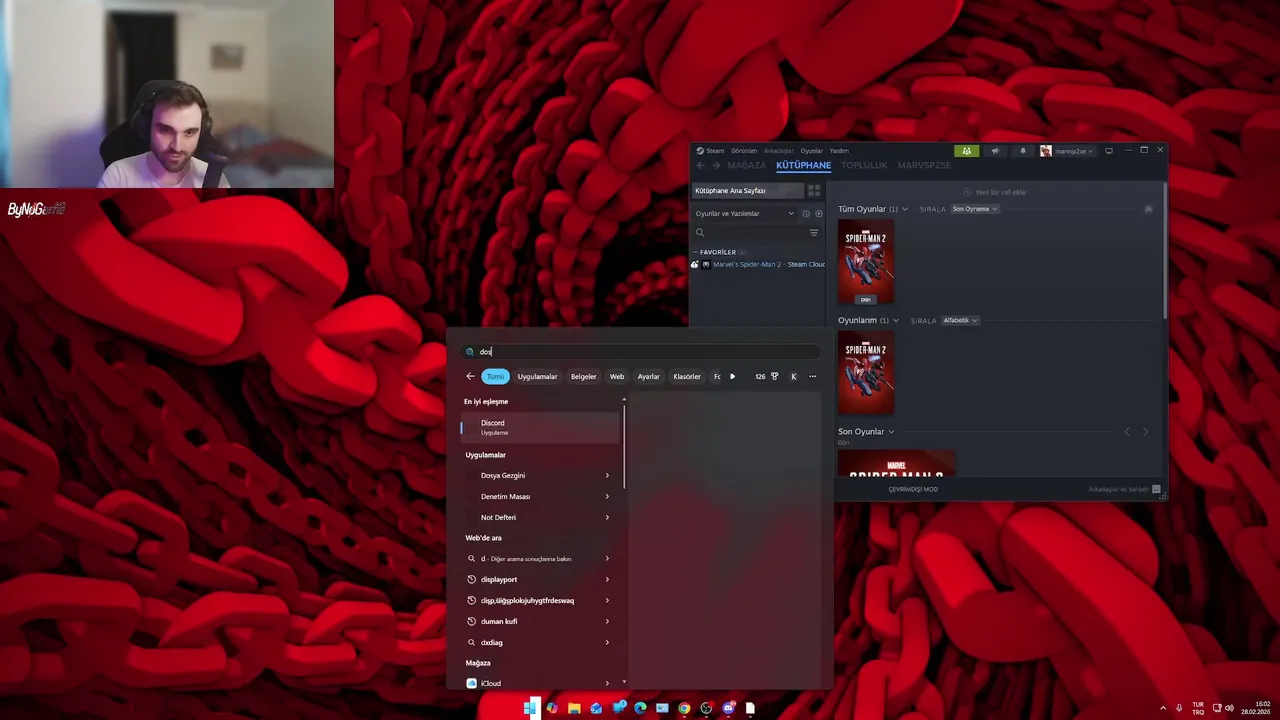This screenshot has height=720, width=1280.
Task: Switch to the TOPLULUK tab
Action: point(864,165)
